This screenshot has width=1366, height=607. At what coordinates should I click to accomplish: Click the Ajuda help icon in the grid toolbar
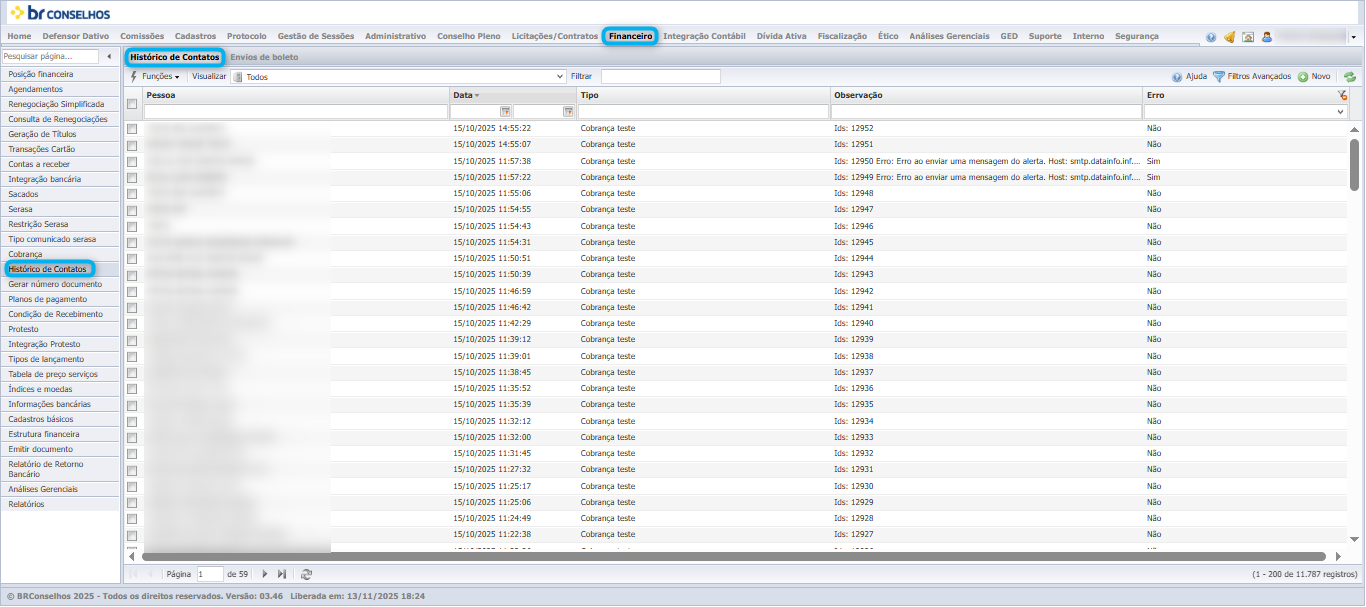pos(1177,77)
